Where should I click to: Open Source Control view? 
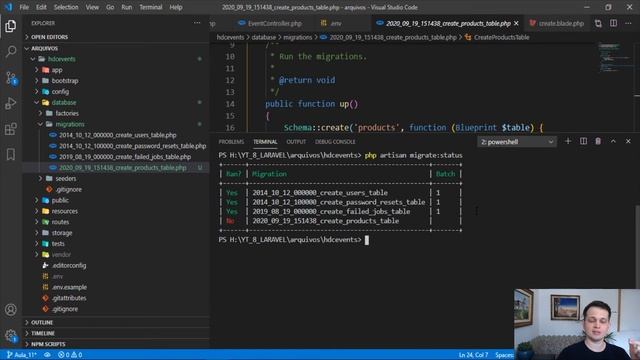[11, 78]
